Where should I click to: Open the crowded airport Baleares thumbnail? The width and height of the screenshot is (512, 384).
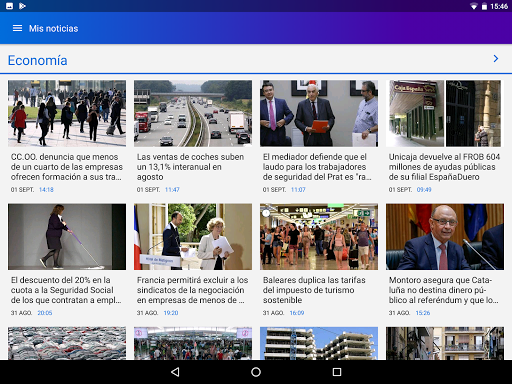pos(319,237)
